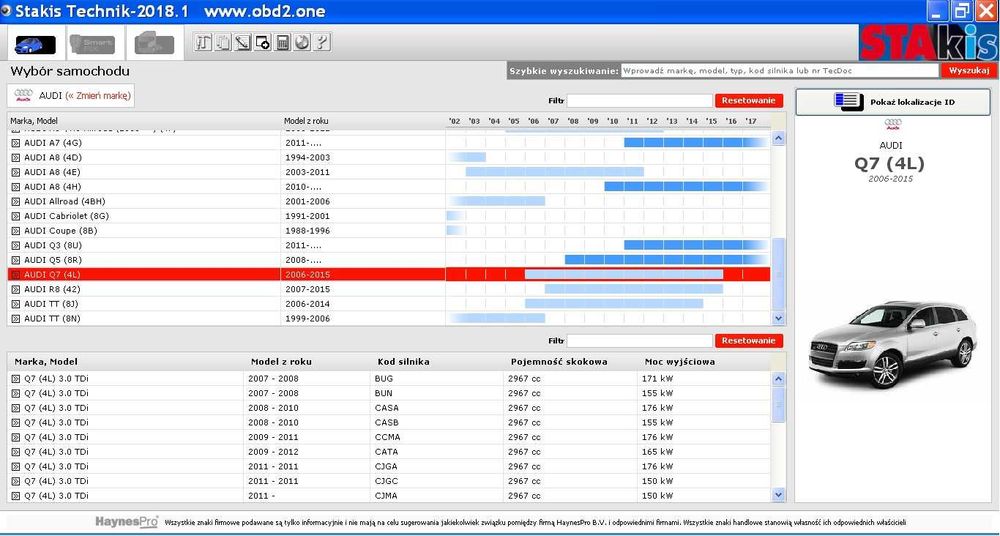
Task: Focus the lower Filtr input field
Action: [640, 341]
